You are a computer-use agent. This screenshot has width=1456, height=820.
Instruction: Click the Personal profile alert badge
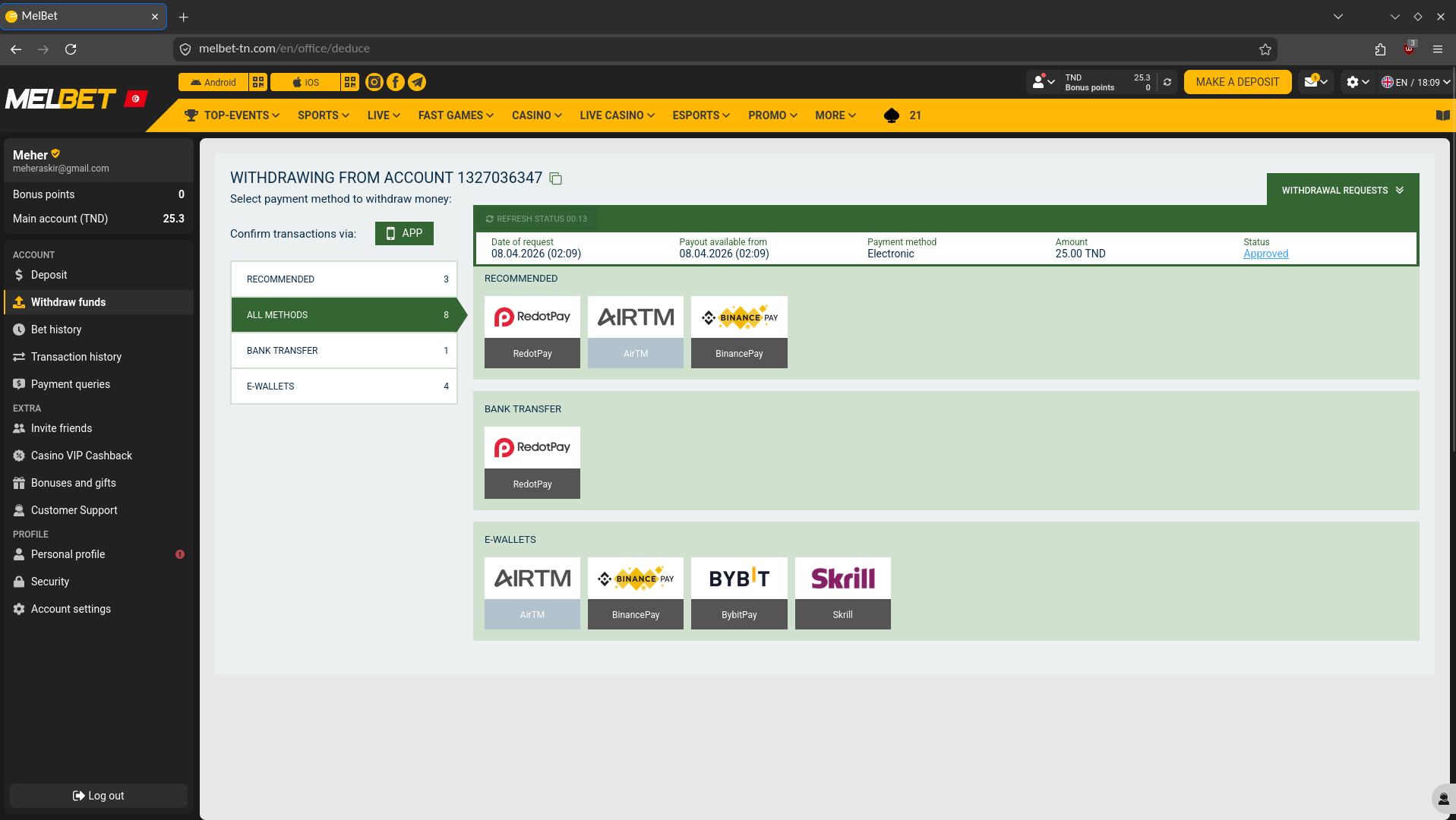pyautogui.click(x=180, y=554)
